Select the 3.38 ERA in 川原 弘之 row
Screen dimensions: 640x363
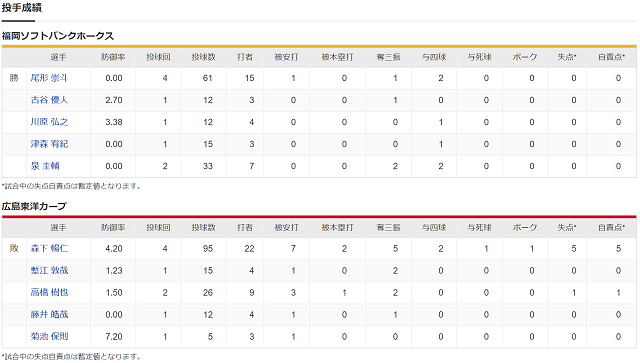click(x=114, y=122)
